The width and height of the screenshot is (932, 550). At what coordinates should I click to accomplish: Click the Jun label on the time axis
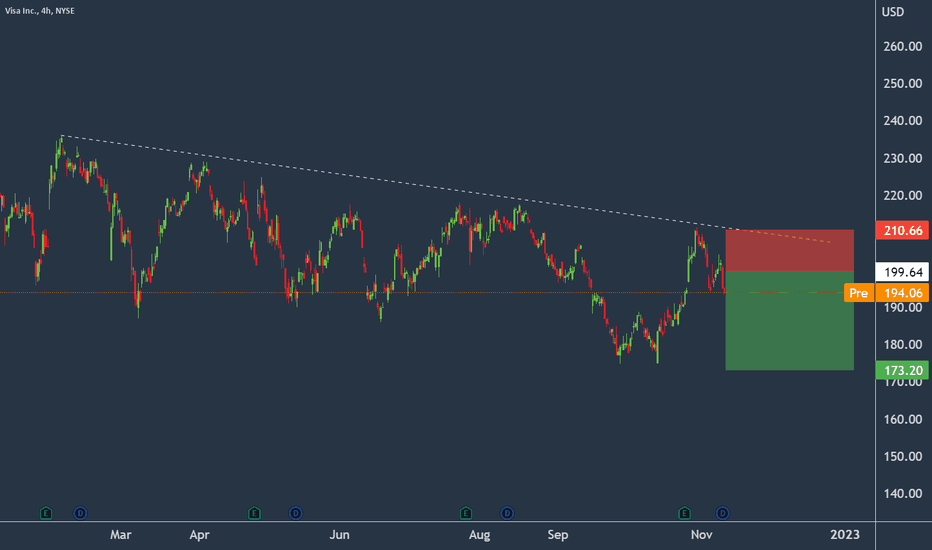(x=339, y=535)
